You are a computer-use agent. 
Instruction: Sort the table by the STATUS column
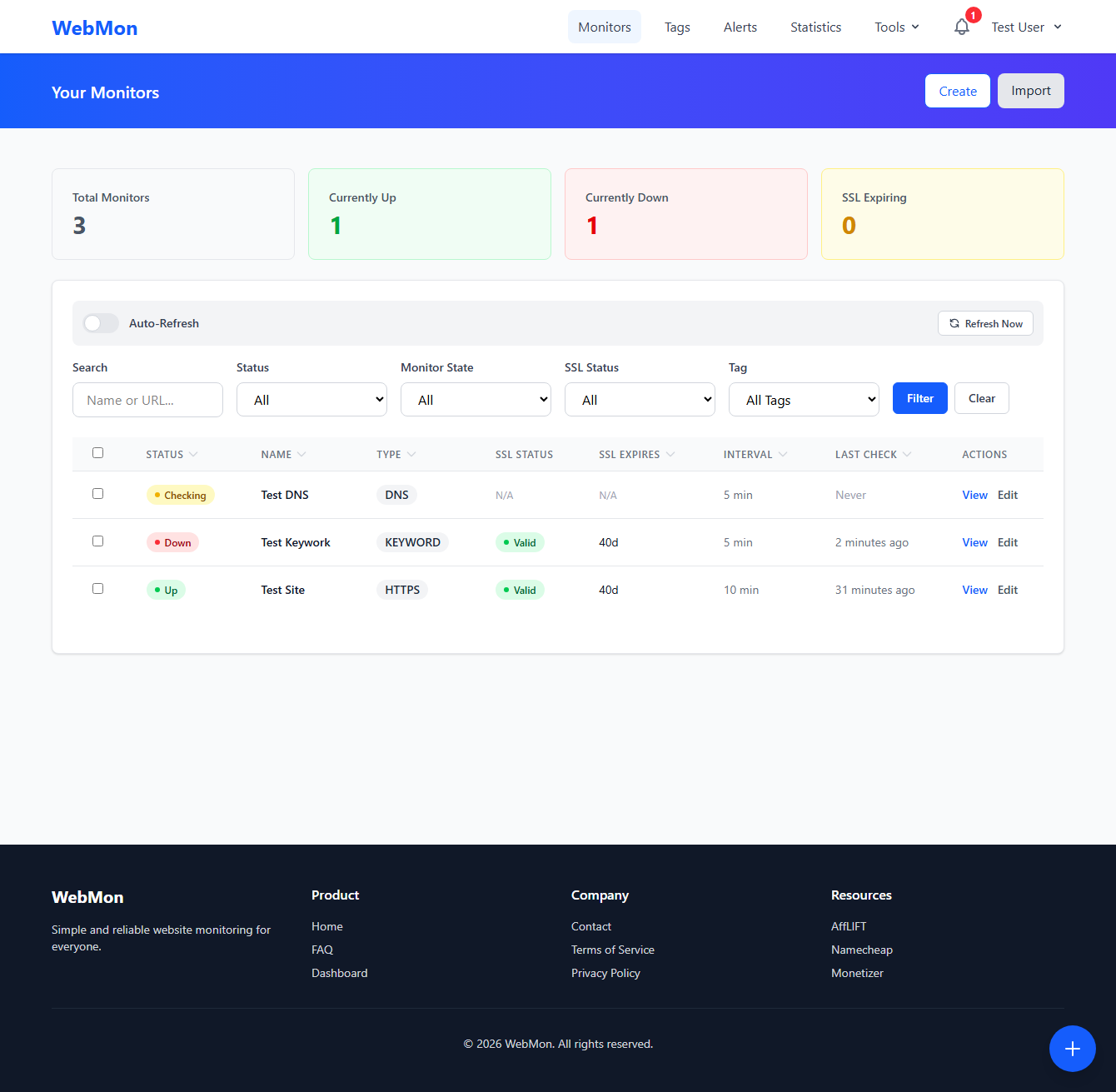point(165,454)
